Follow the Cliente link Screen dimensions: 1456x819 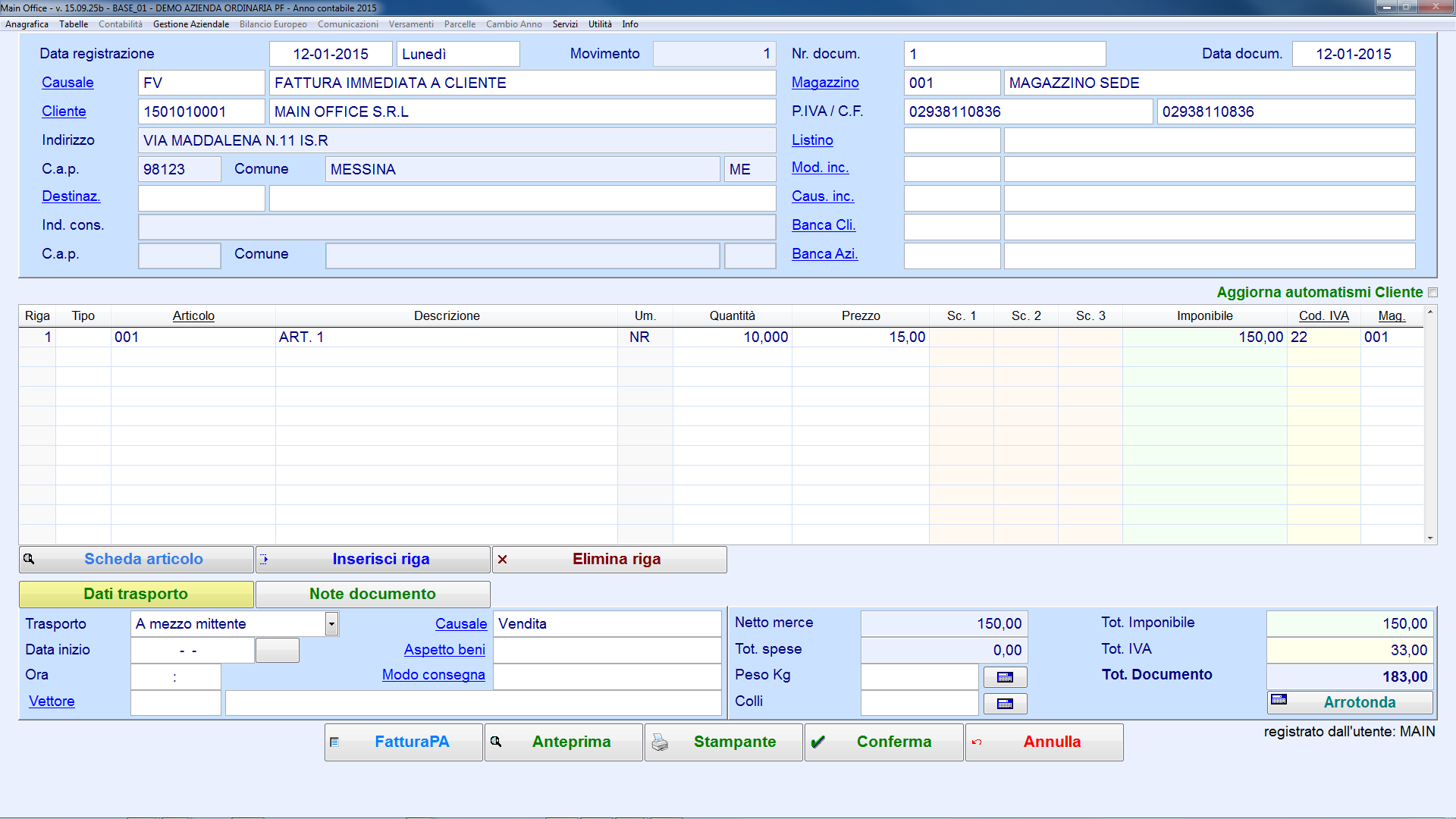click(x=64, y=111)
